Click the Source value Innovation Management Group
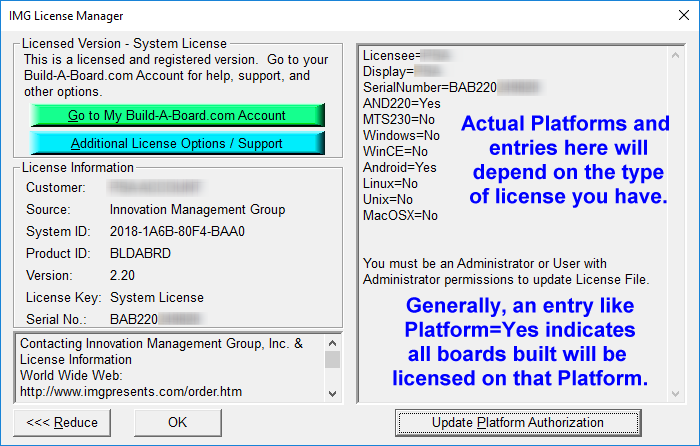Image resolution: width=700 pixels, height=446 pixels. point(197,209)
